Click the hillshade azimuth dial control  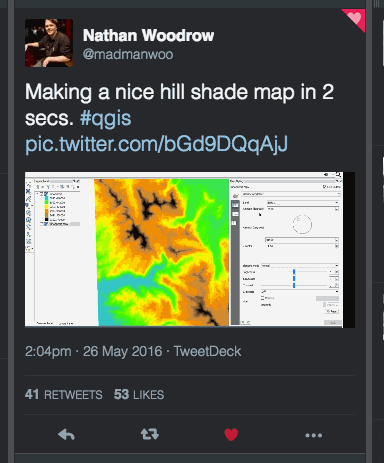click(x=302, y=224)
